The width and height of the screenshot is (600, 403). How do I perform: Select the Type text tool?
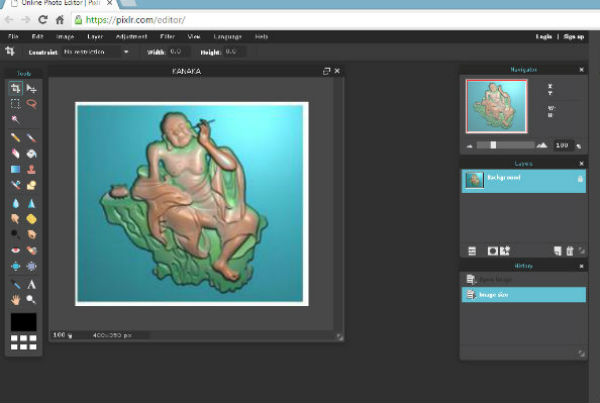(x=31, y=284)
